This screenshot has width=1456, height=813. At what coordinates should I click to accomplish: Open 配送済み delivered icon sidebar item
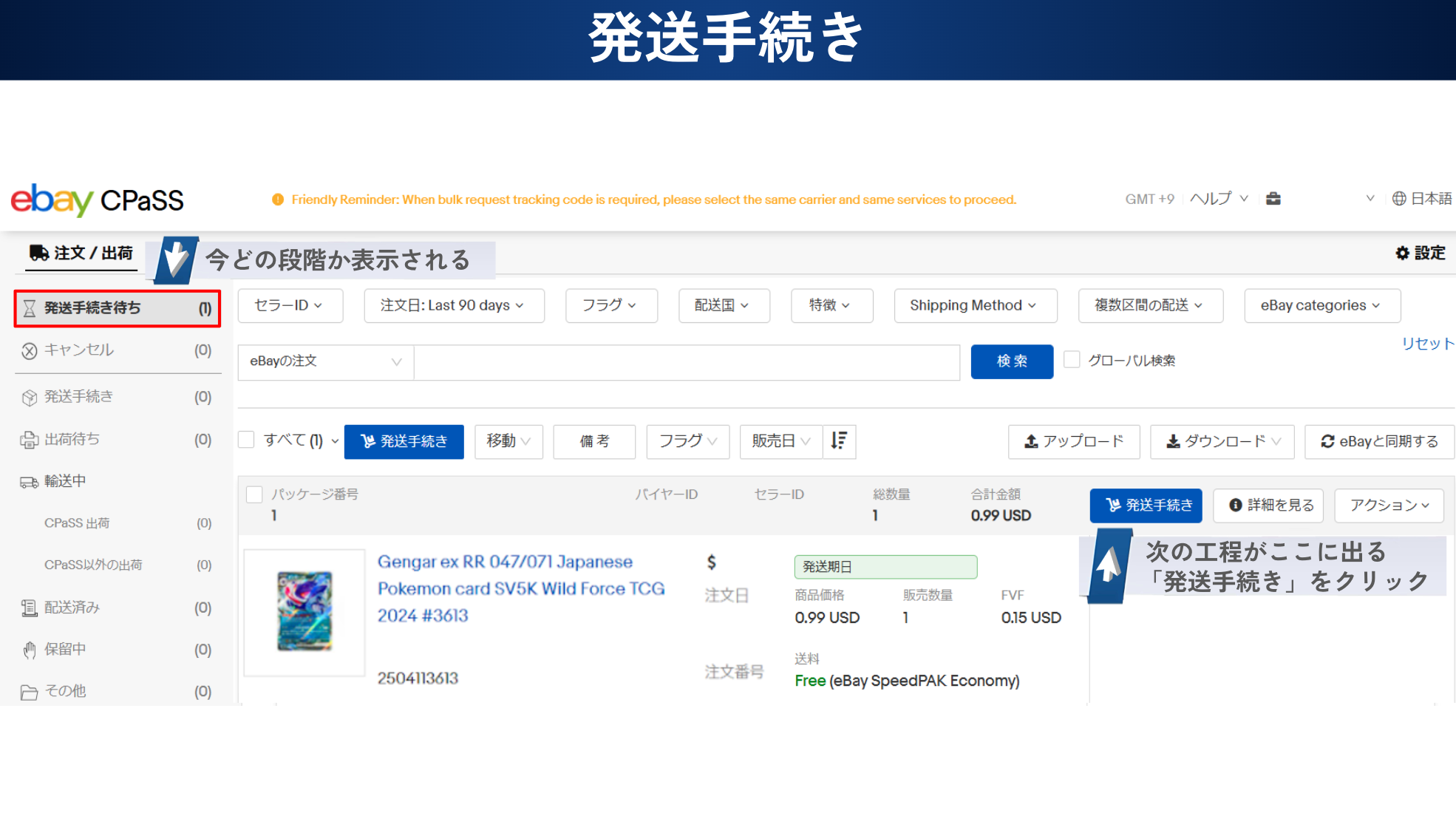coord(29,608)
